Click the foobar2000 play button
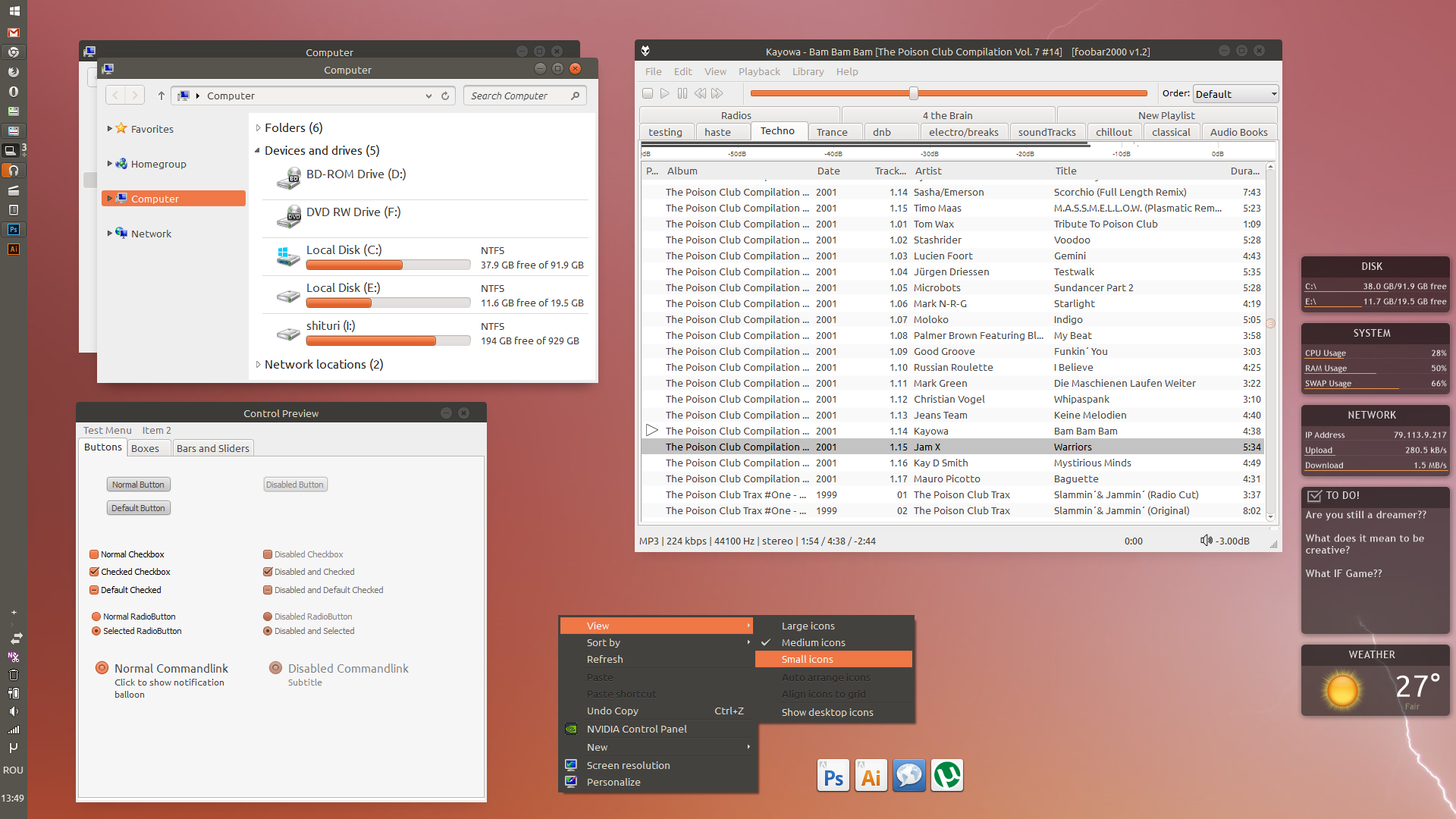The height and width of the screenshot is (819, 1456). [x=665, y=93]
